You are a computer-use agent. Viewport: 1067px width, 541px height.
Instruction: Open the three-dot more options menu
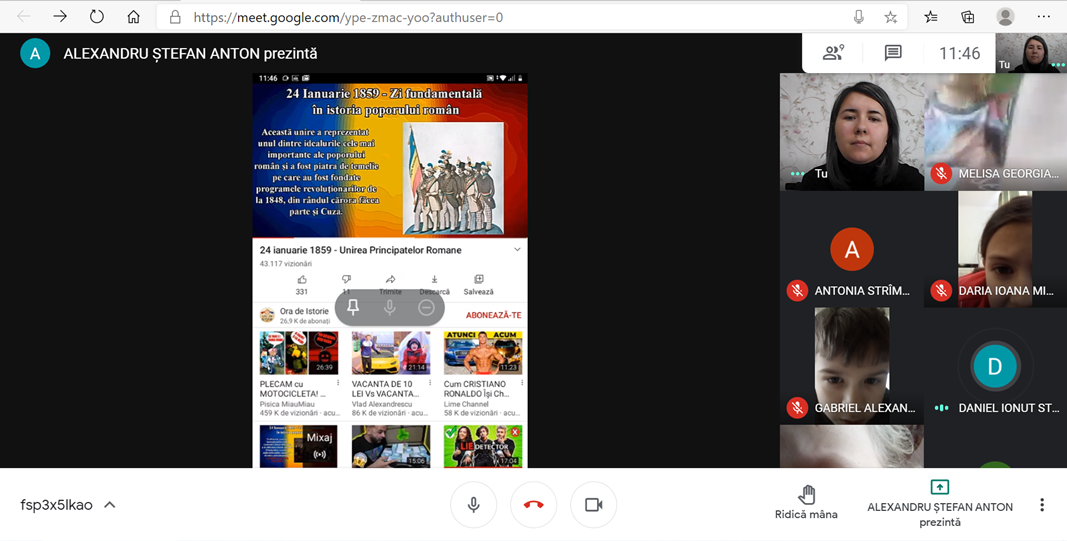[1041, 505]
